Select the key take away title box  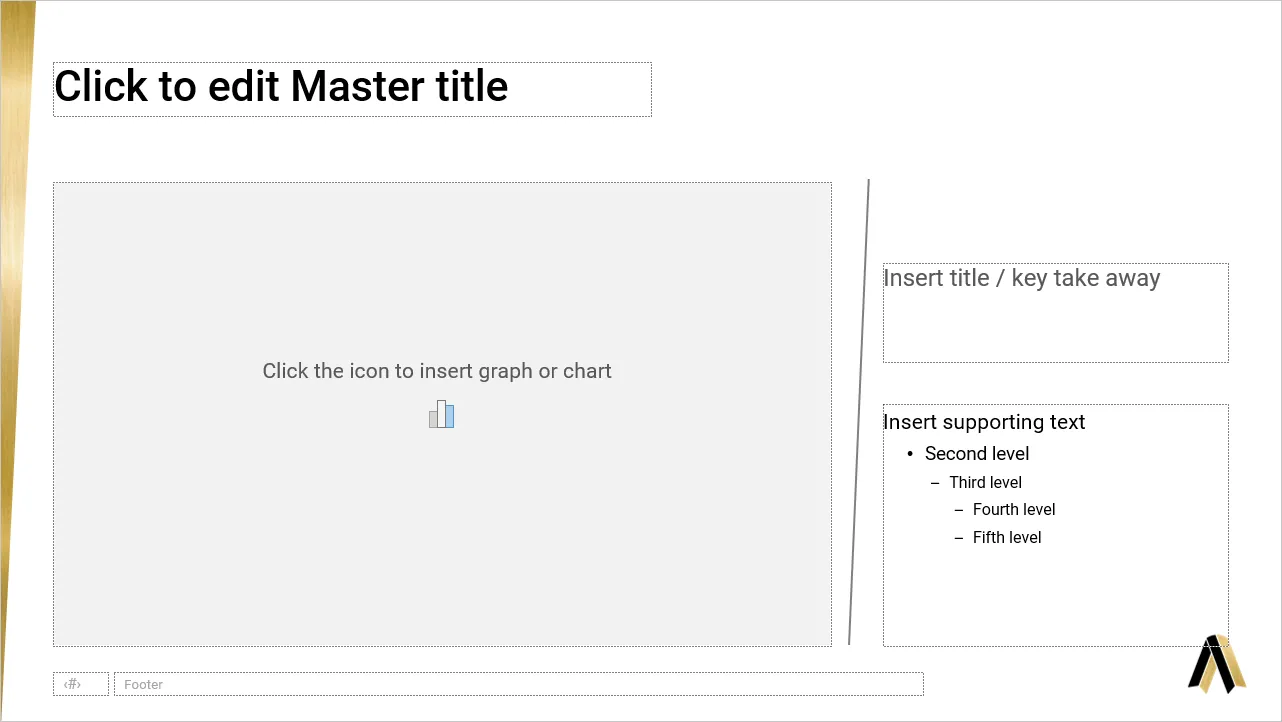click(x=1055, y=313)
